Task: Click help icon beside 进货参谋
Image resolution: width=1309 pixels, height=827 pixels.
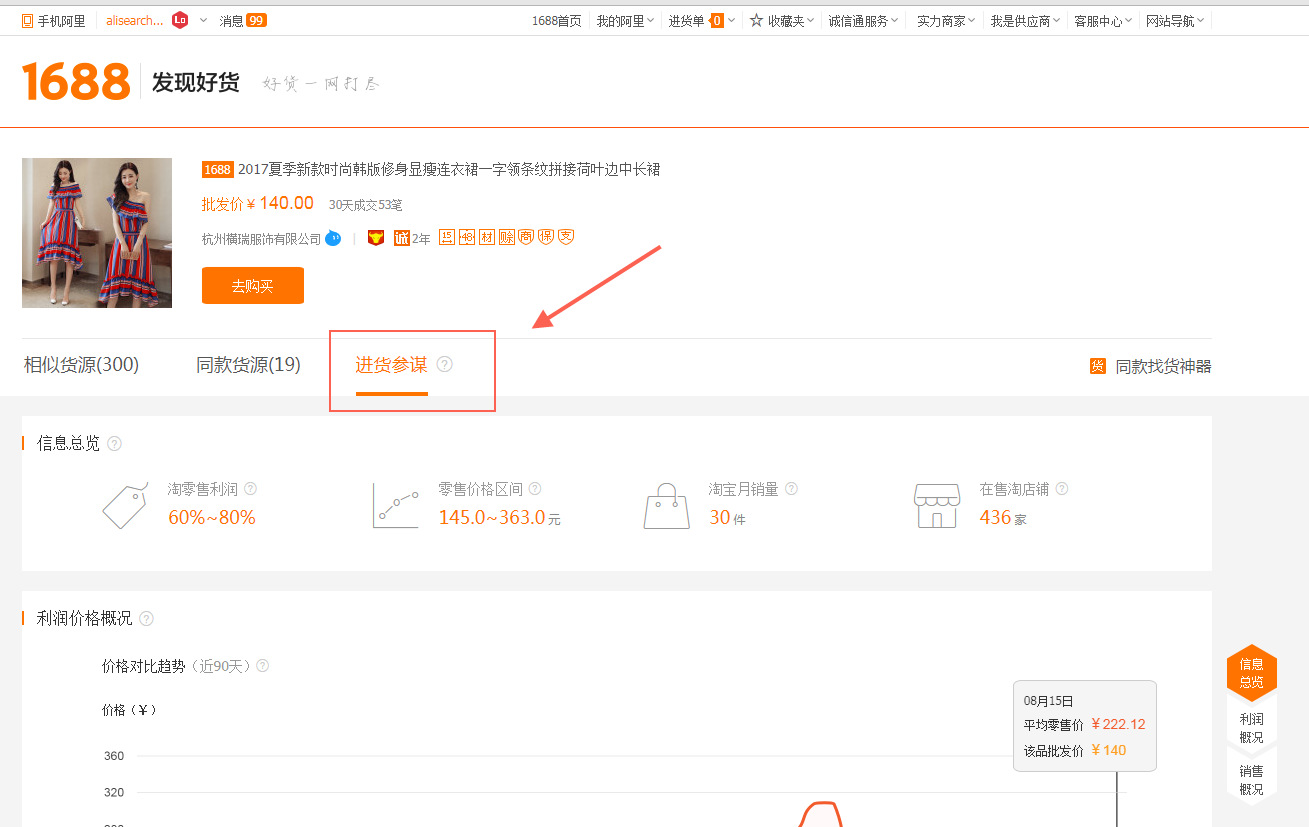Action: pyautogui.click(x=445, y=364)
